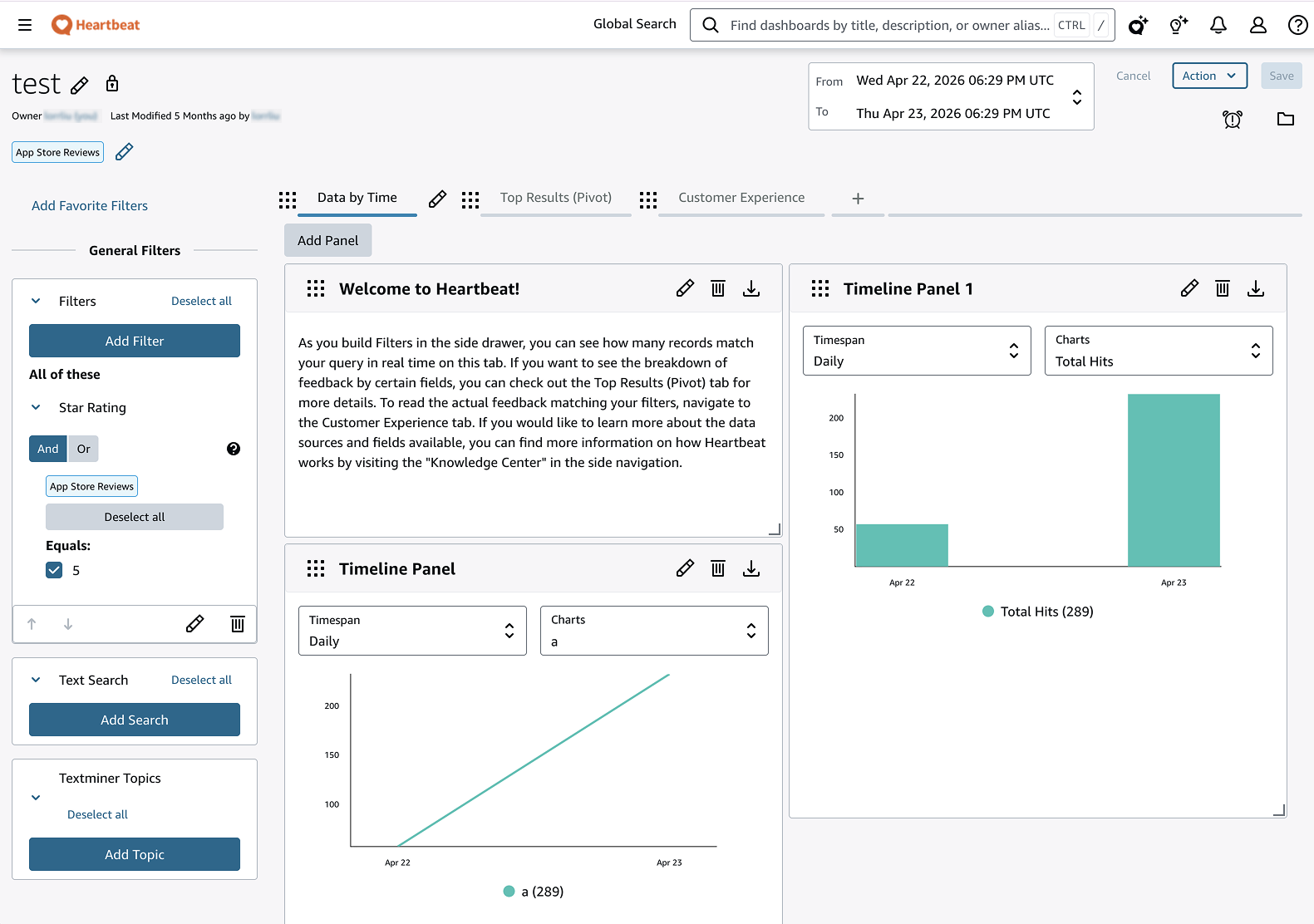Image resolution: width=1314 pixels, height=924 pixels.
Task: Delete the Welcome to Heartbeat panel
Action: click(718, 288)
